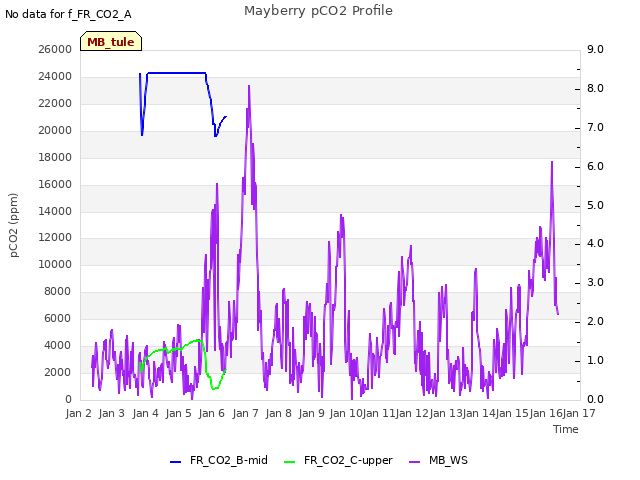
Task: Click the Time axis label
Action: point(566,429)
